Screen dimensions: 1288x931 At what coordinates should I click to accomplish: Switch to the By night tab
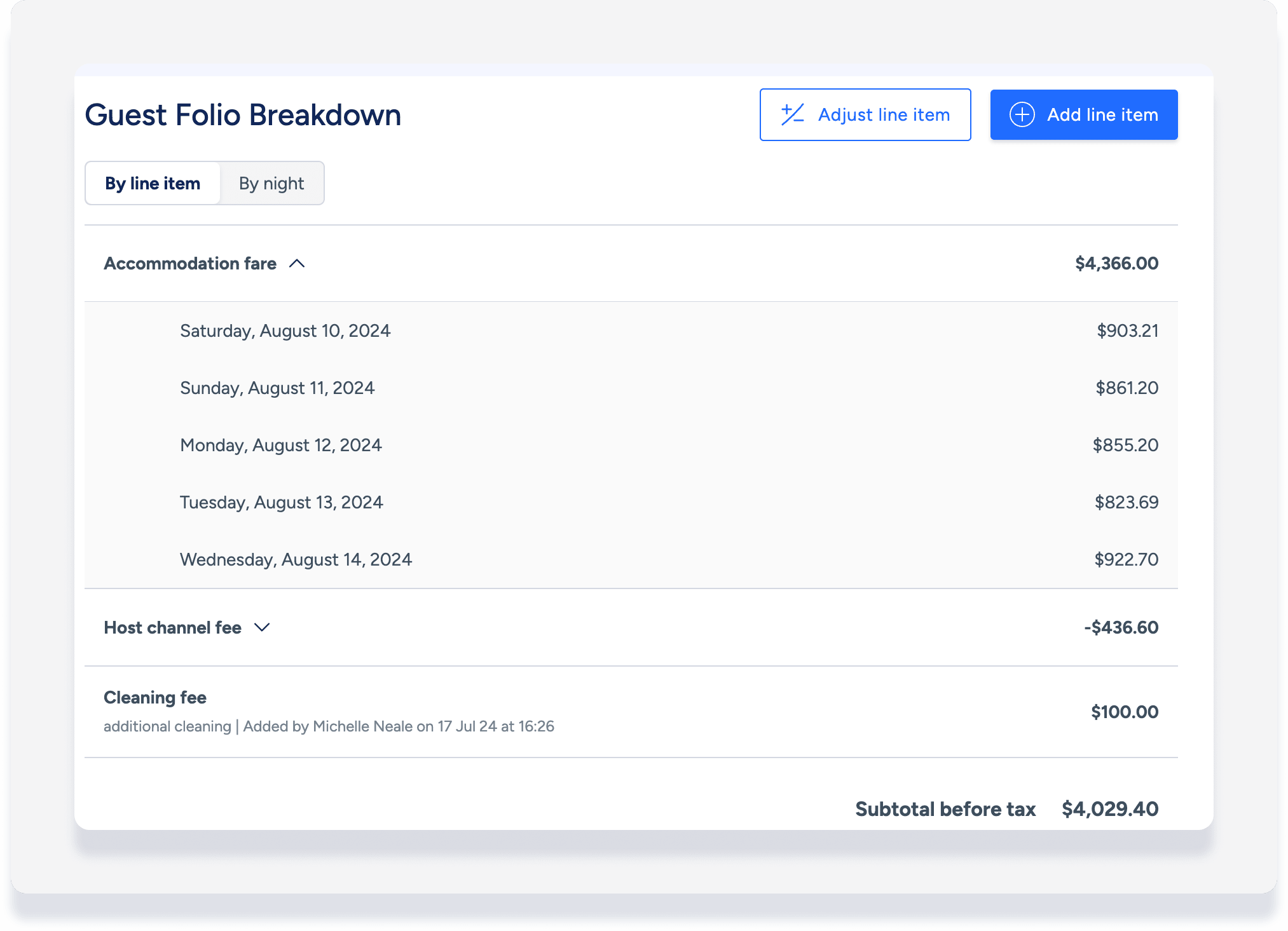[x=272, y=183]
